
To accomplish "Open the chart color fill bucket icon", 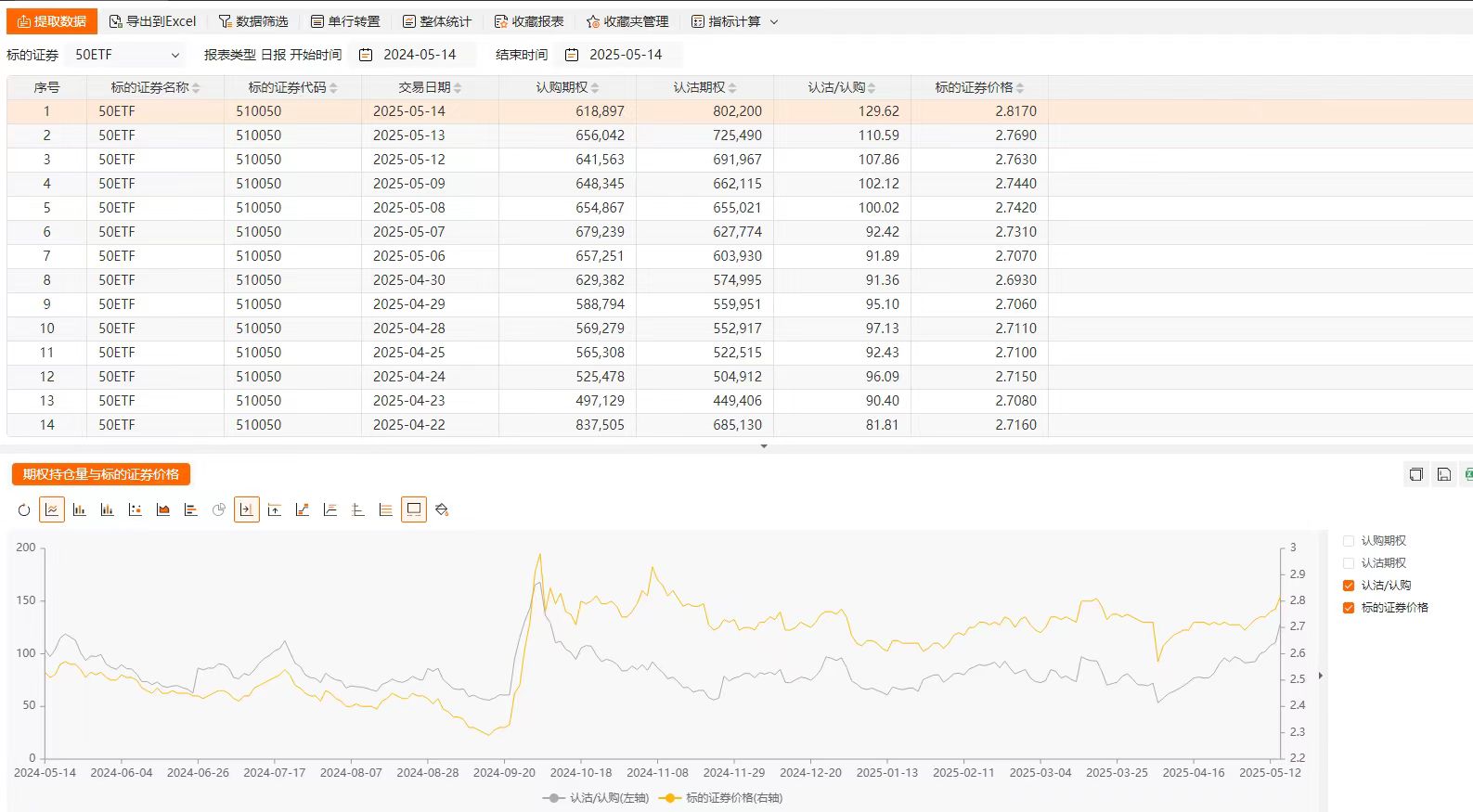I will 442,509.
